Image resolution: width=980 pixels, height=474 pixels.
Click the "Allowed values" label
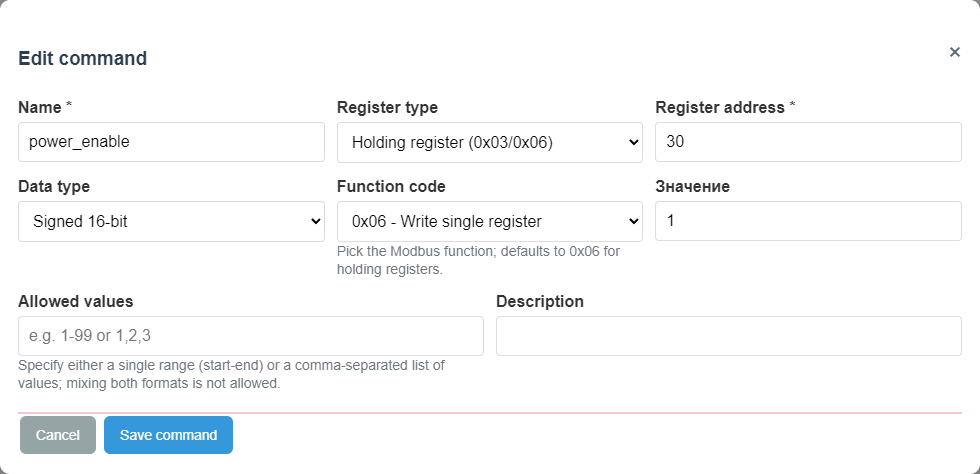pyautogui.click(x=75, y=301)
